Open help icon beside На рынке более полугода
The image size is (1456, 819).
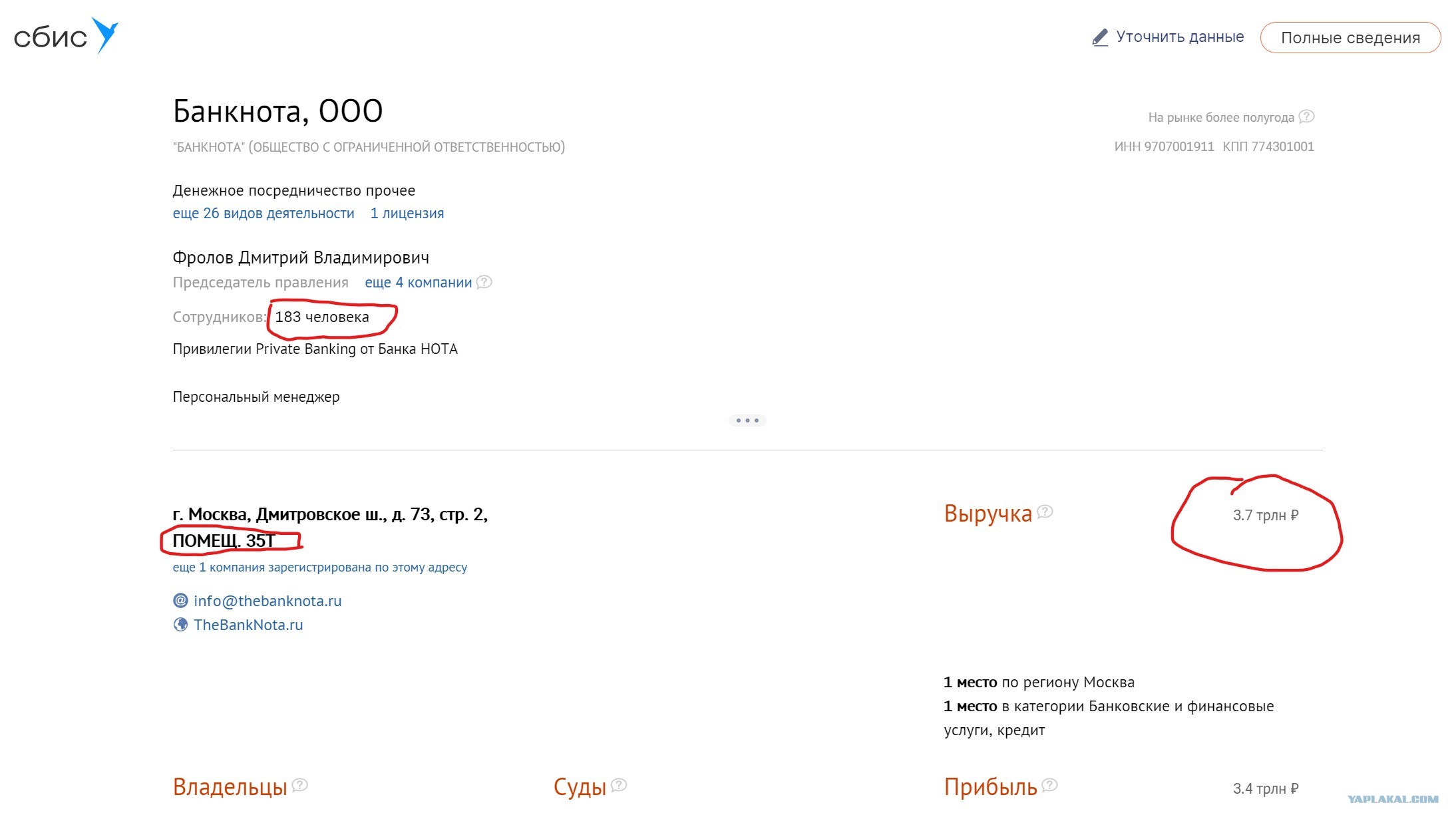point(1306,116)
